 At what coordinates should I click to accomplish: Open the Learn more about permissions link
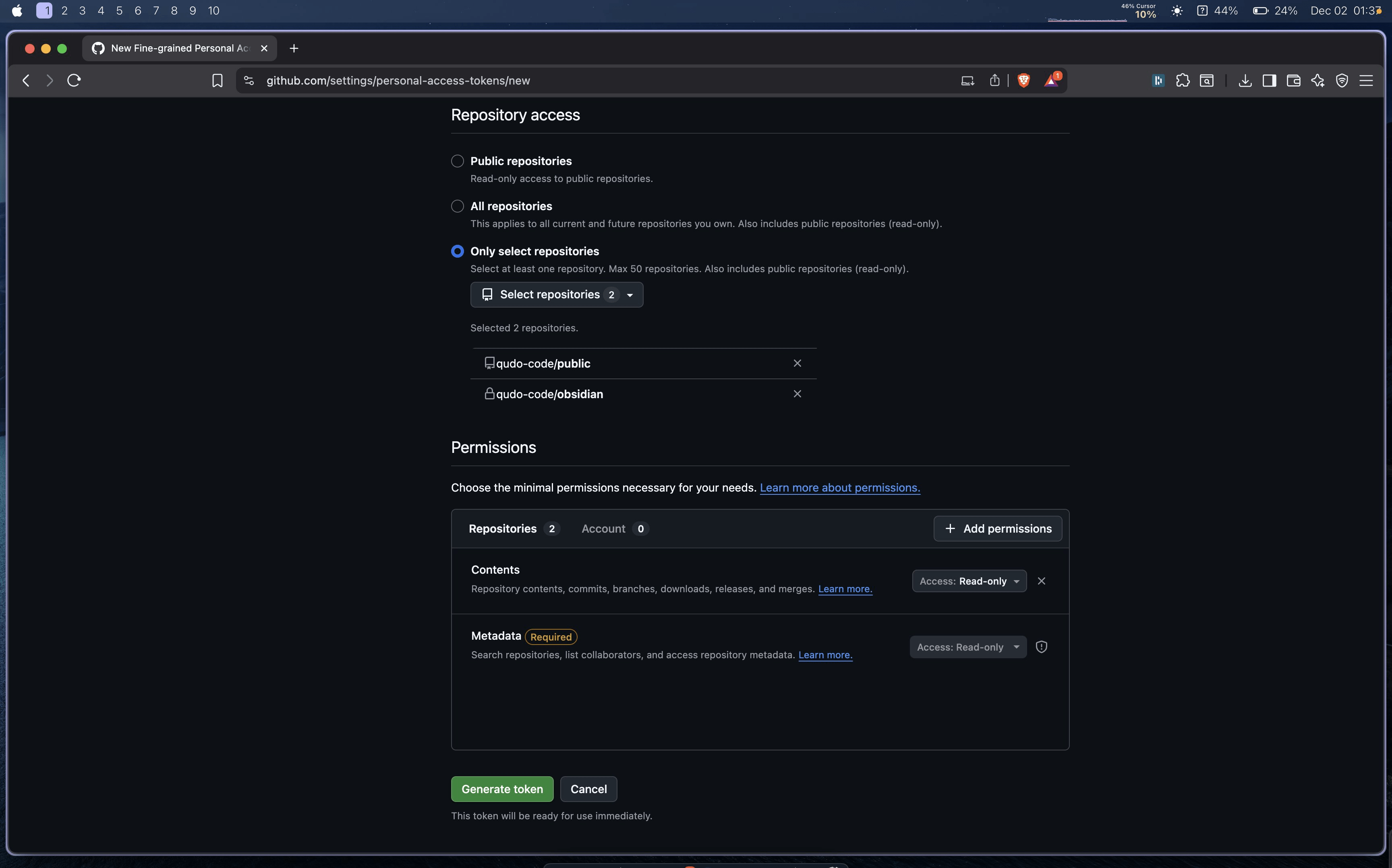click(839, 488)
